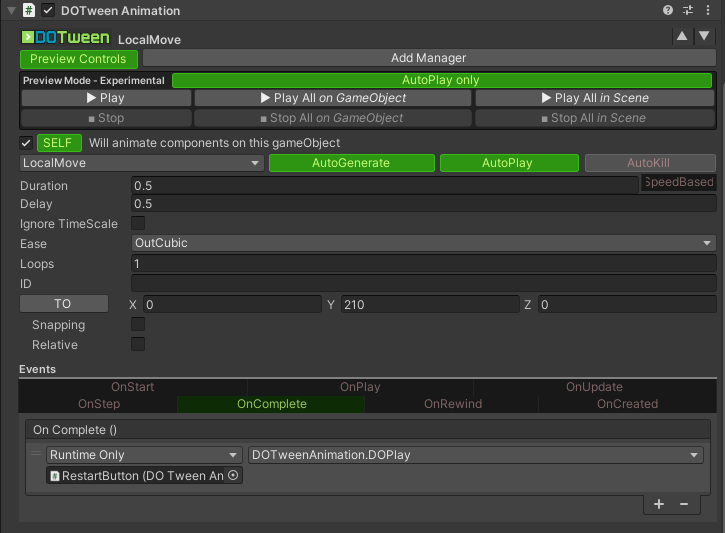Viewport: 725px width, 533px height.
Task: Click Stop All on GameObject
Action: 333,118
